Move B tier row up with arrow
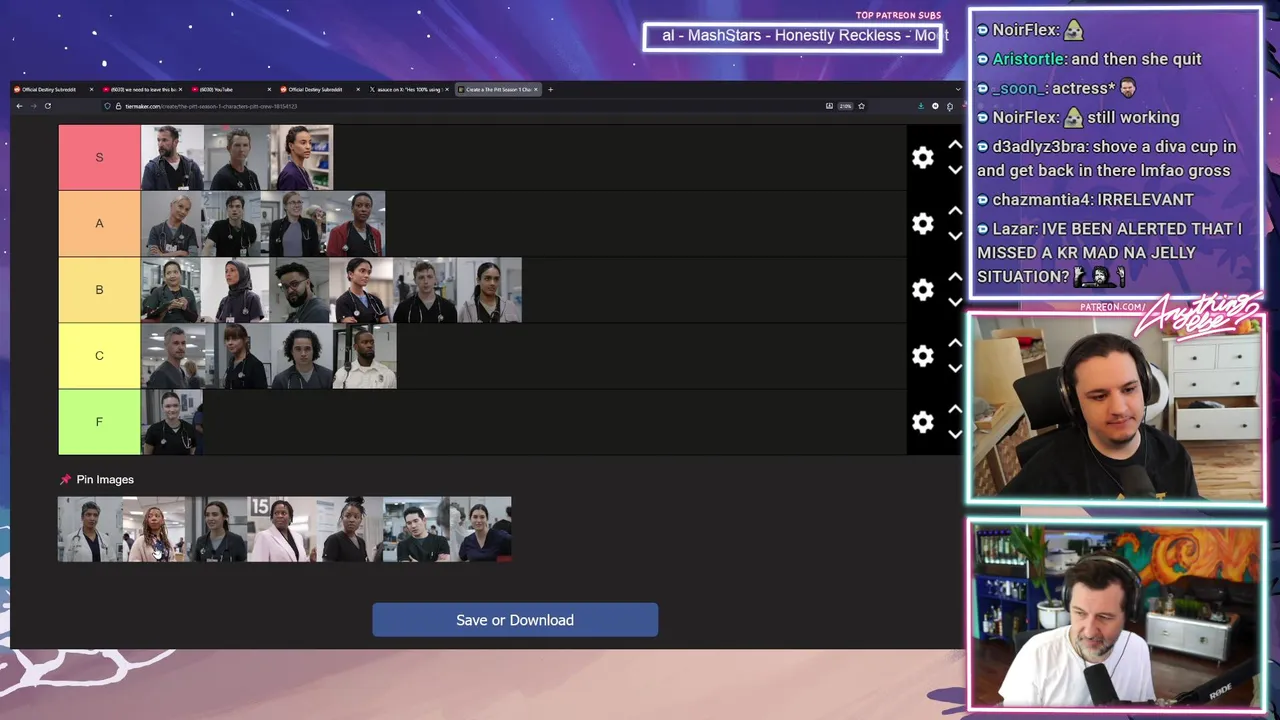The height and width of the screenshot is (720, 1280). tap(955, 277)
